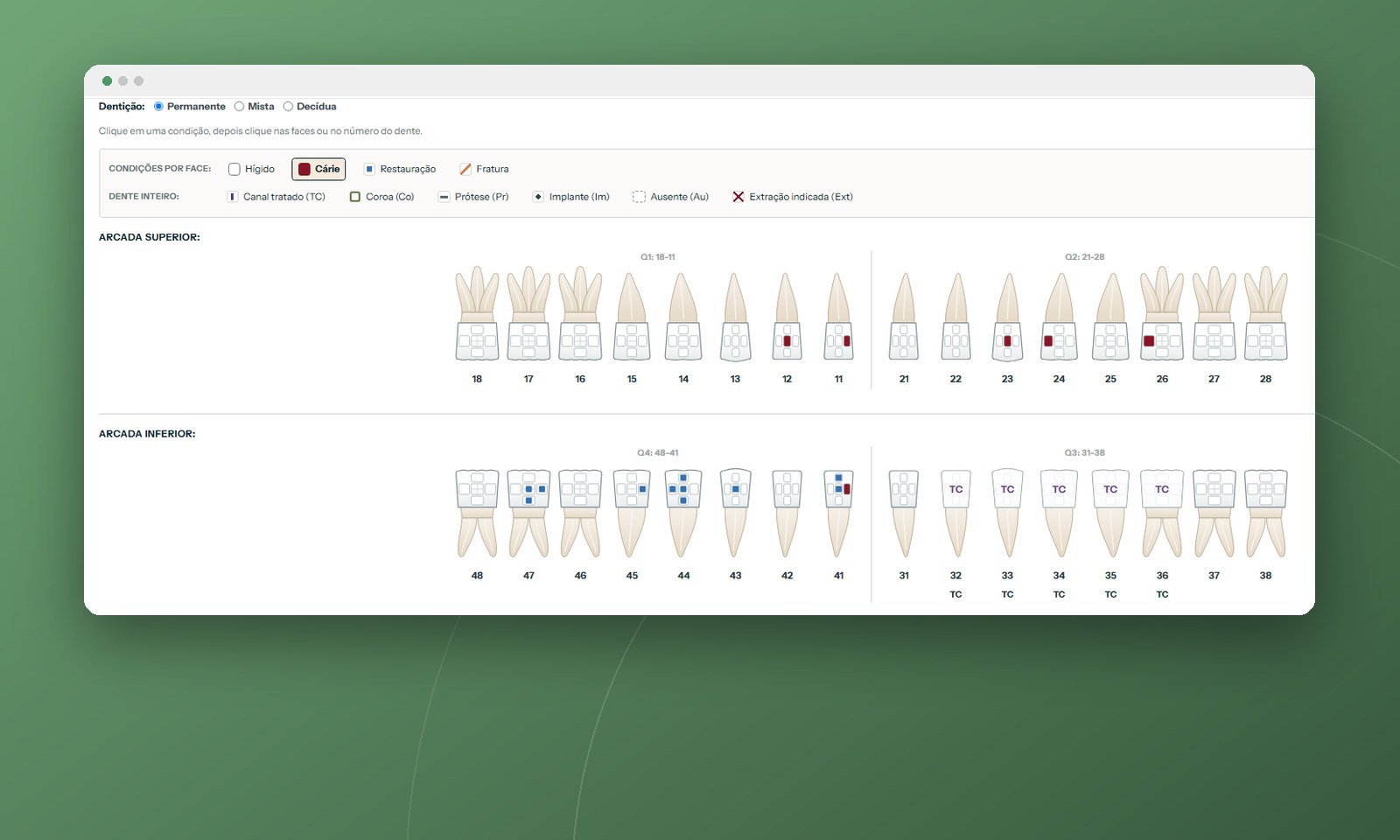Pick the Extração indicada (Ext) condition
The height and width of the screenshot is (840, 1400).
coord(792,197)
